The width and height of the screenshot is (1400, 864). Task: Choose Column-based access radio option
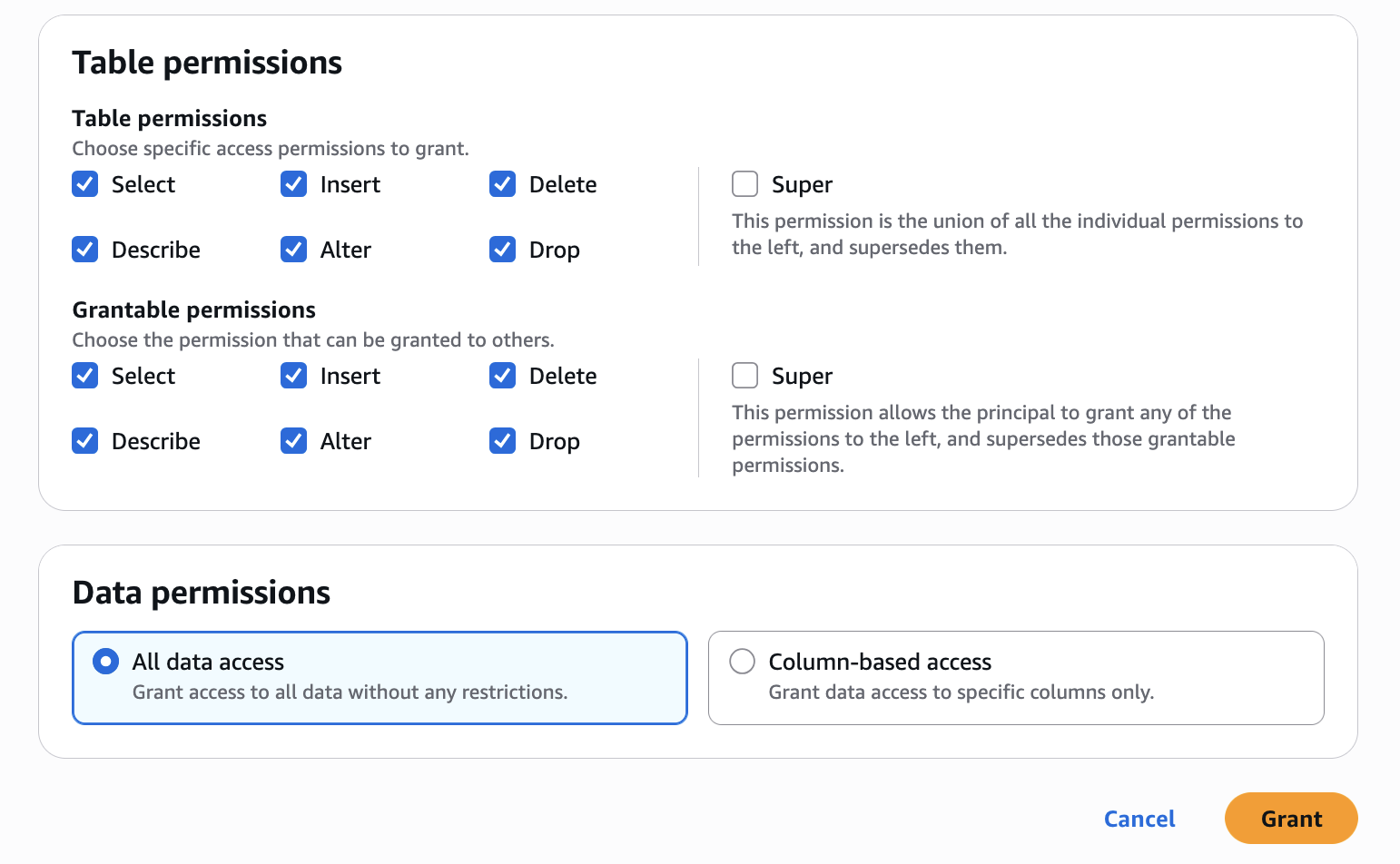coord(743,662)
